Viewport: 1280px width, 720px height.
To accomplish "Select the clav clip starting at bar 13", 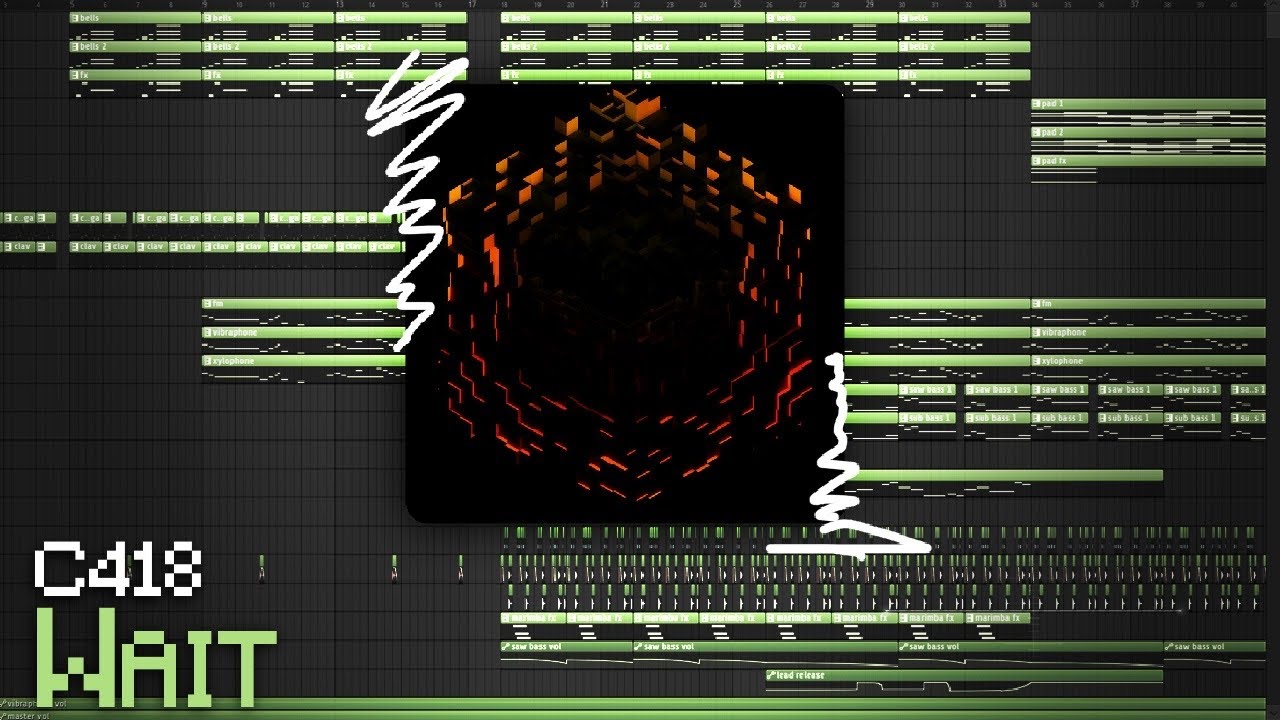I will [351, 247].
